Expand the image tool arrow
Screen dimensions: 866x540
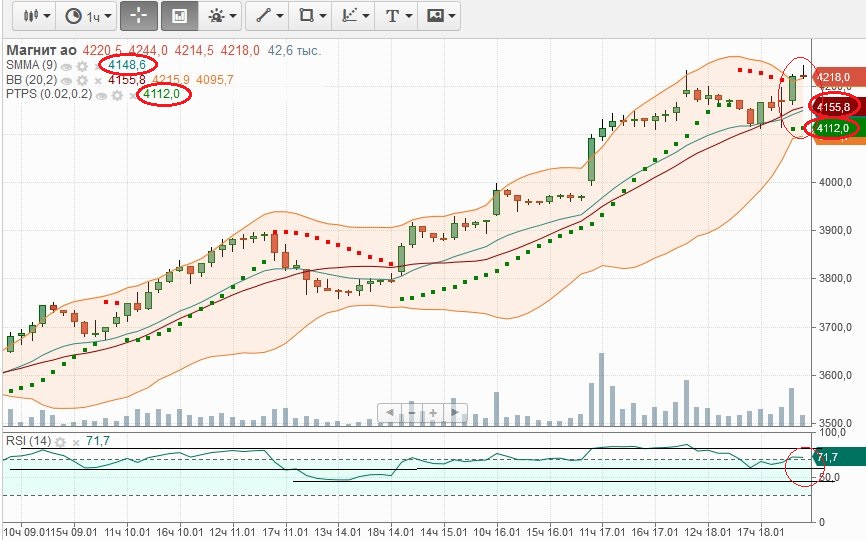coord(452,16)
